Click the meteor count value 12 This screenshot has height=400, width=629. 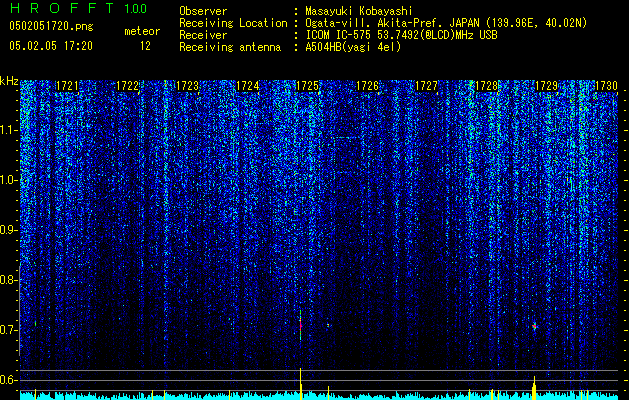tap(145, 46)
